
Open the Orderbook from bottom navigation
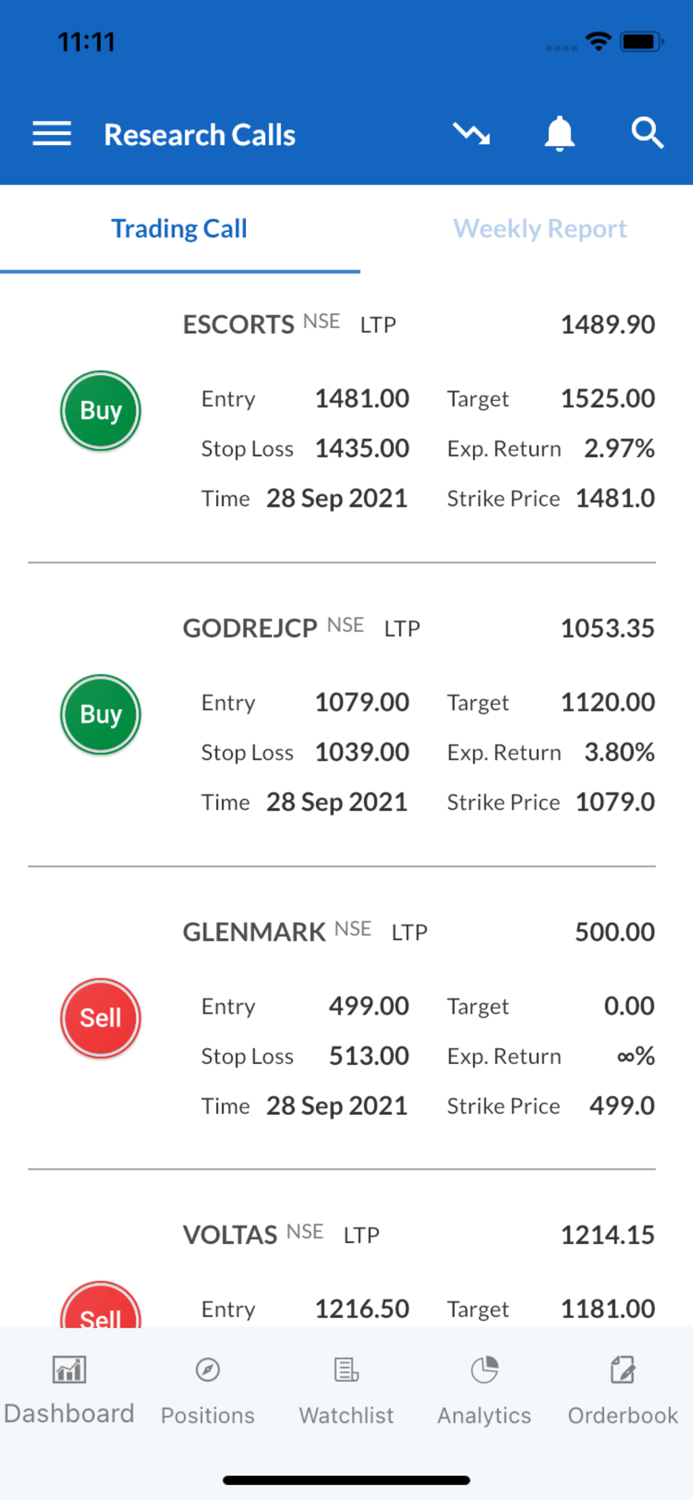(x=622, y=1388)
